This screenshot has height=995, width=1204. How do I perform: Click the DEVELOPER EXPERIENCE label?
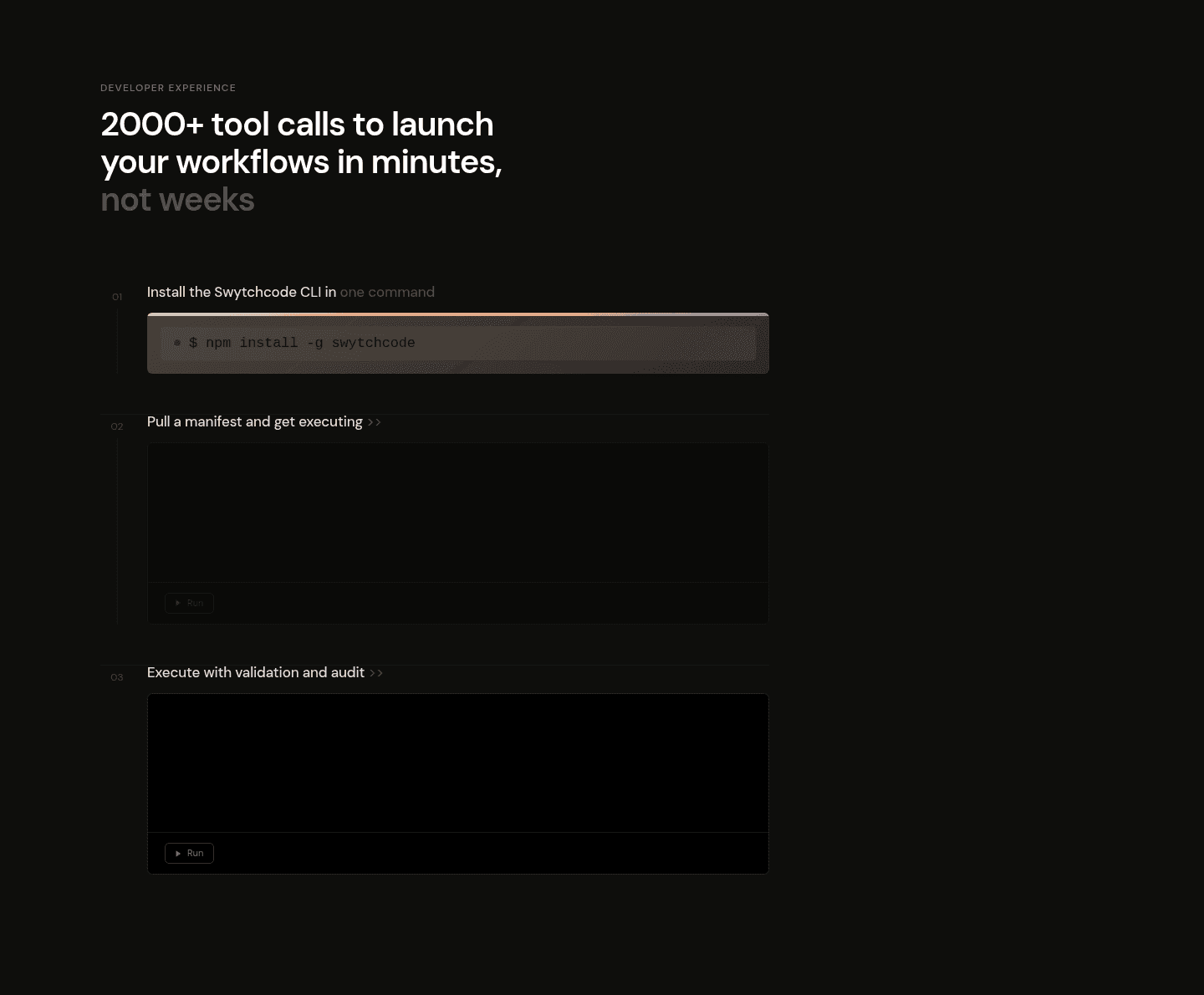coord(168,88)
